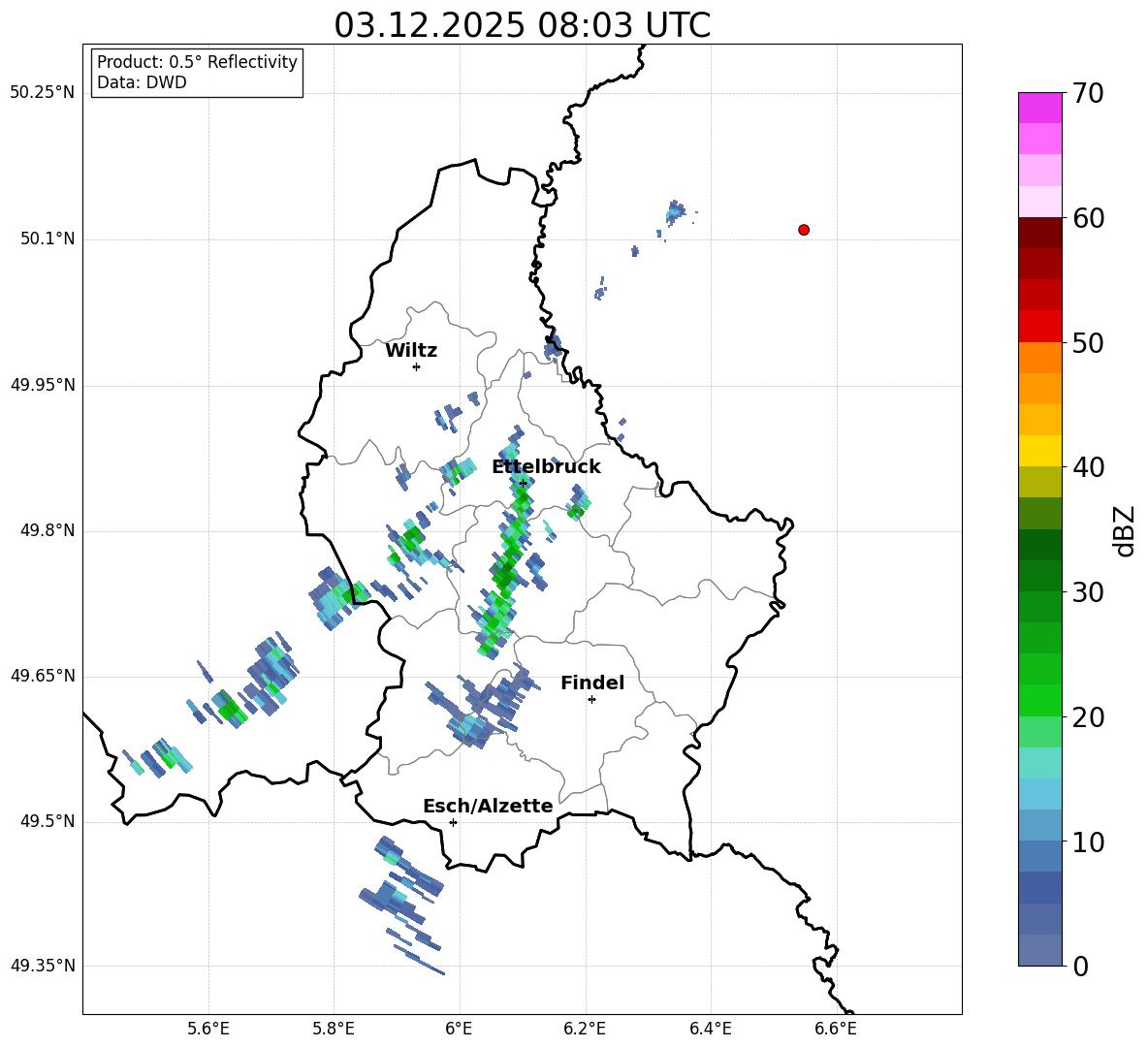Click the orange colorbar segment below 50

tap(1039, 357)
